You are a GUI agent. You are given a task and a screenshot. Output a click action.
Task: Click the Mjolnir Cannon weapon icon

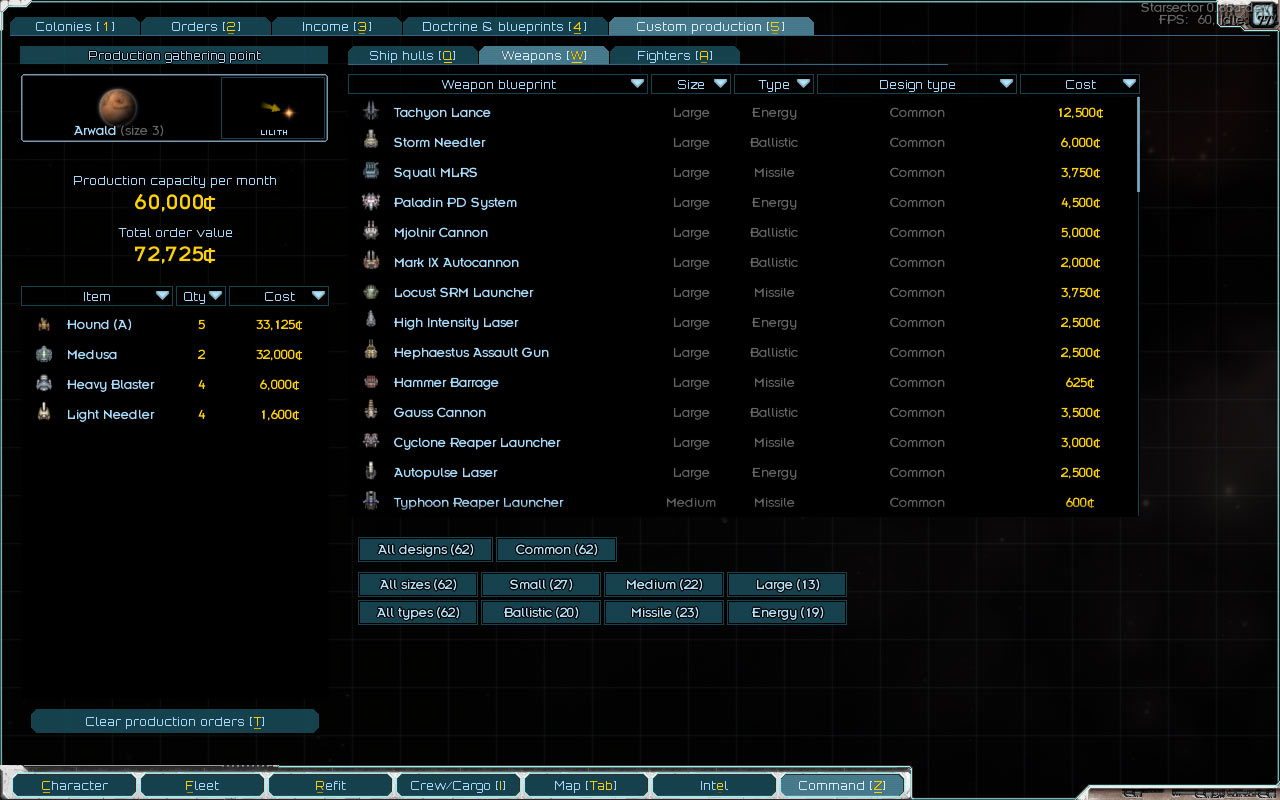pos(371,232)
